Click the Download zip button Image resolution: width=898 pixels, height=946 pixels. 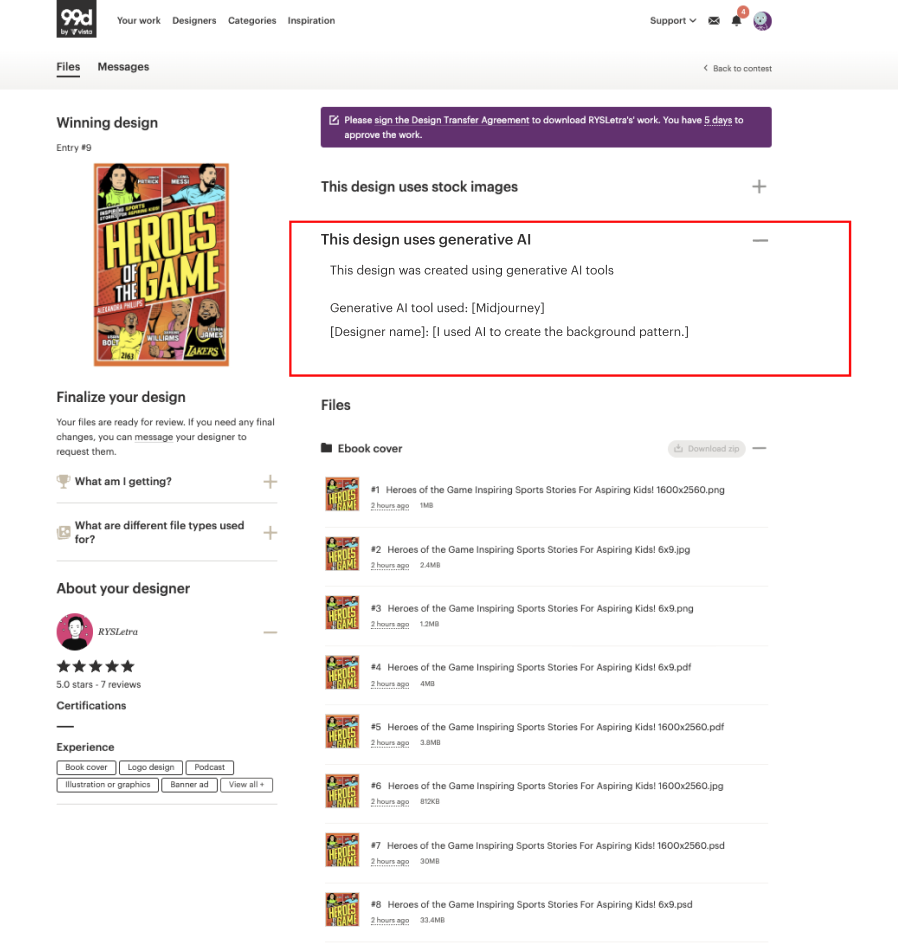point(707,448)
